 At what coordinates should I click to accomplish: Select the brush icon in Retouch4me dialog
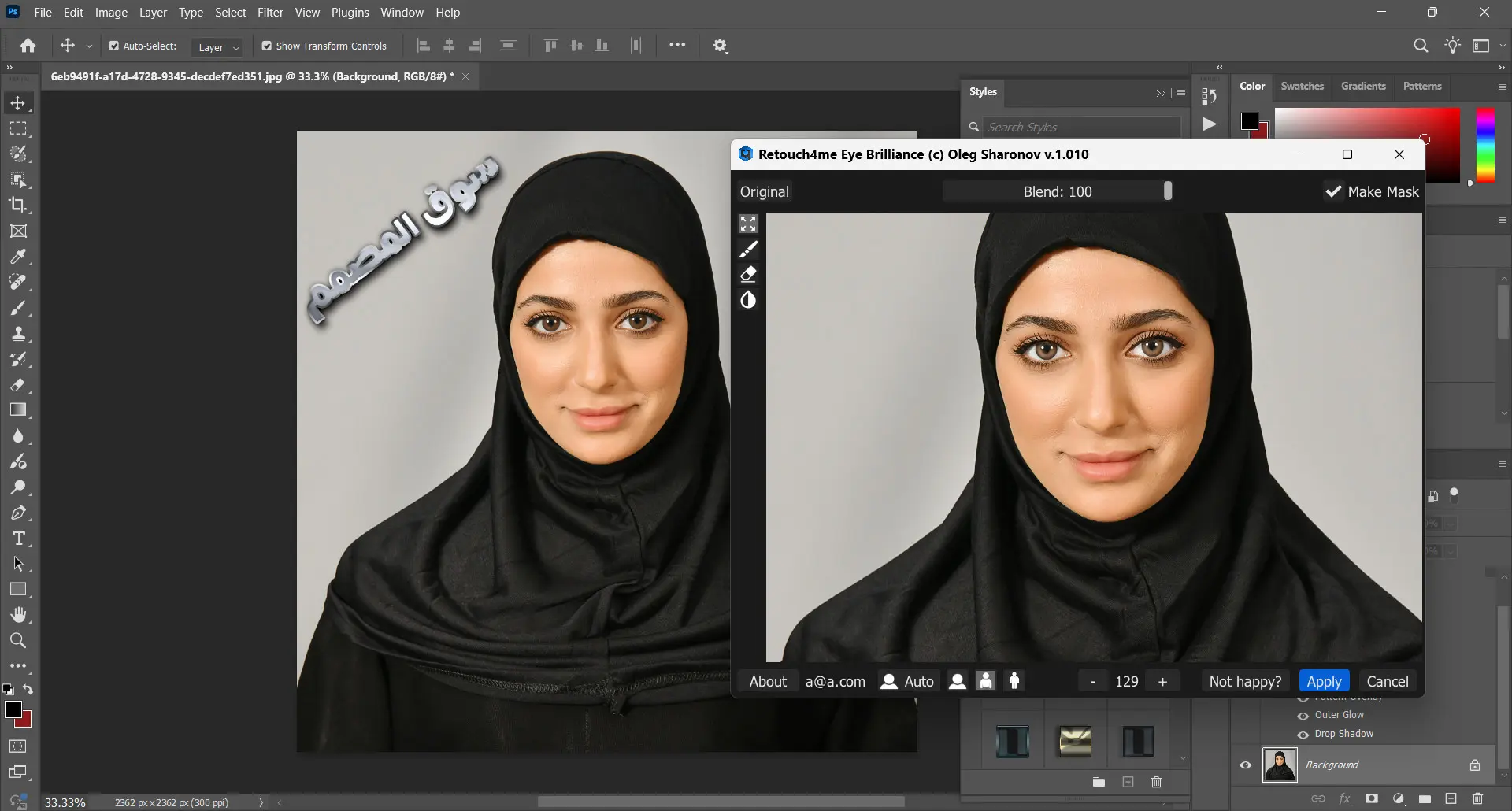pos(748,249)
